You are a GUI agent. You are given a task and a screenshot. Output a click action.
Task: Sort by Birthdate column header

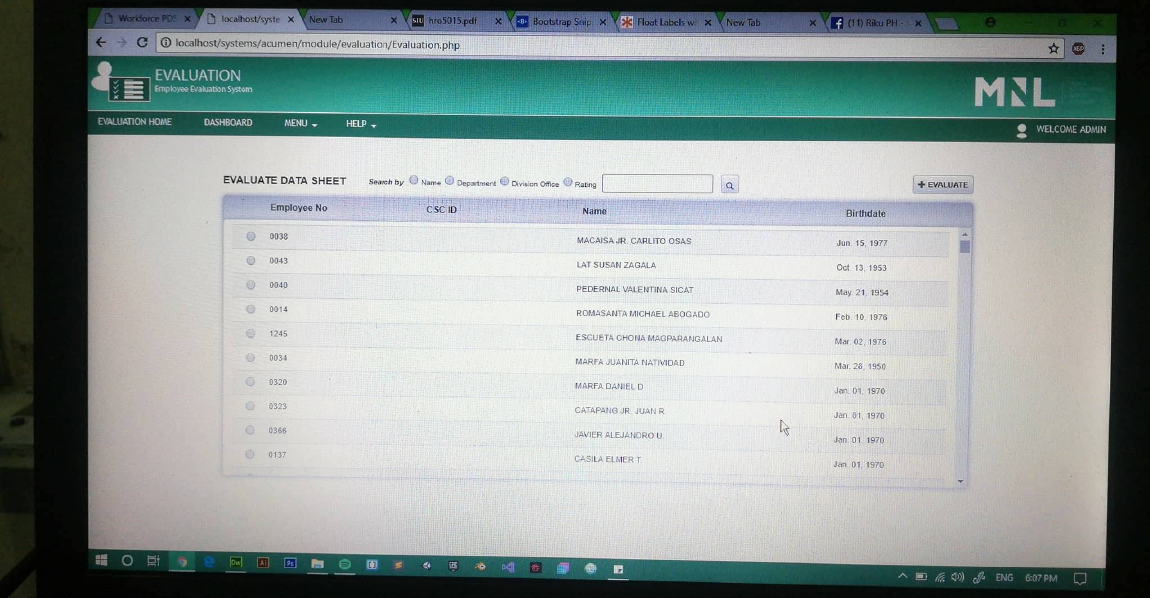pos(865,214)
